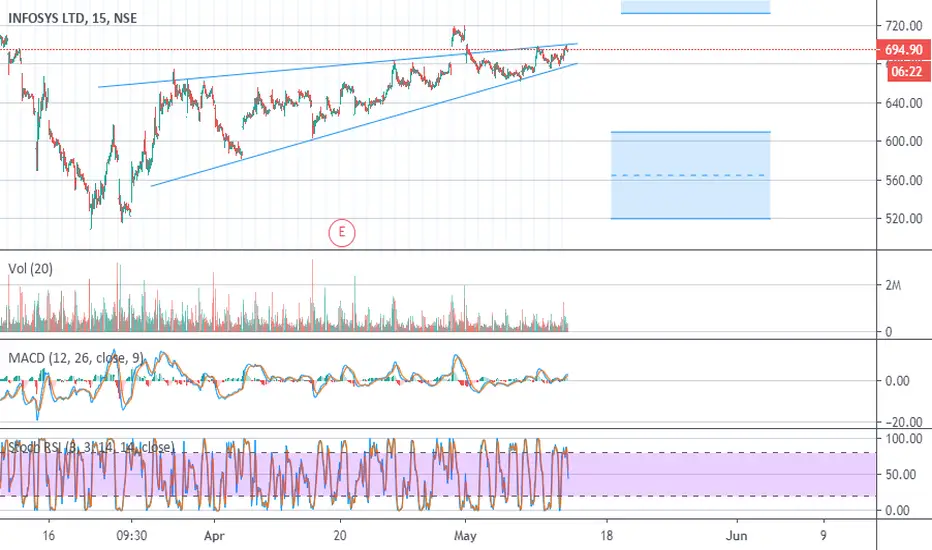The height and width of the screenshot is (550, 932).
Task: Click the −20.00 MACD axis label
Action: click(x=903, y=422)
